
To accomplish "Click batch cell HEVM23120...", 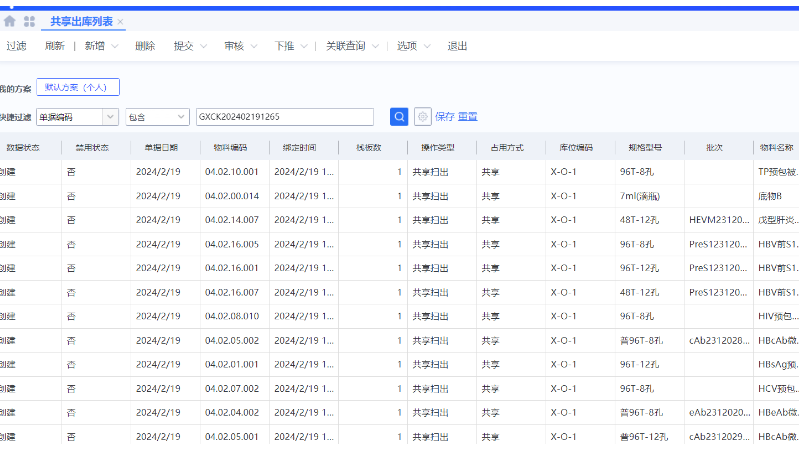I will 719,220.
